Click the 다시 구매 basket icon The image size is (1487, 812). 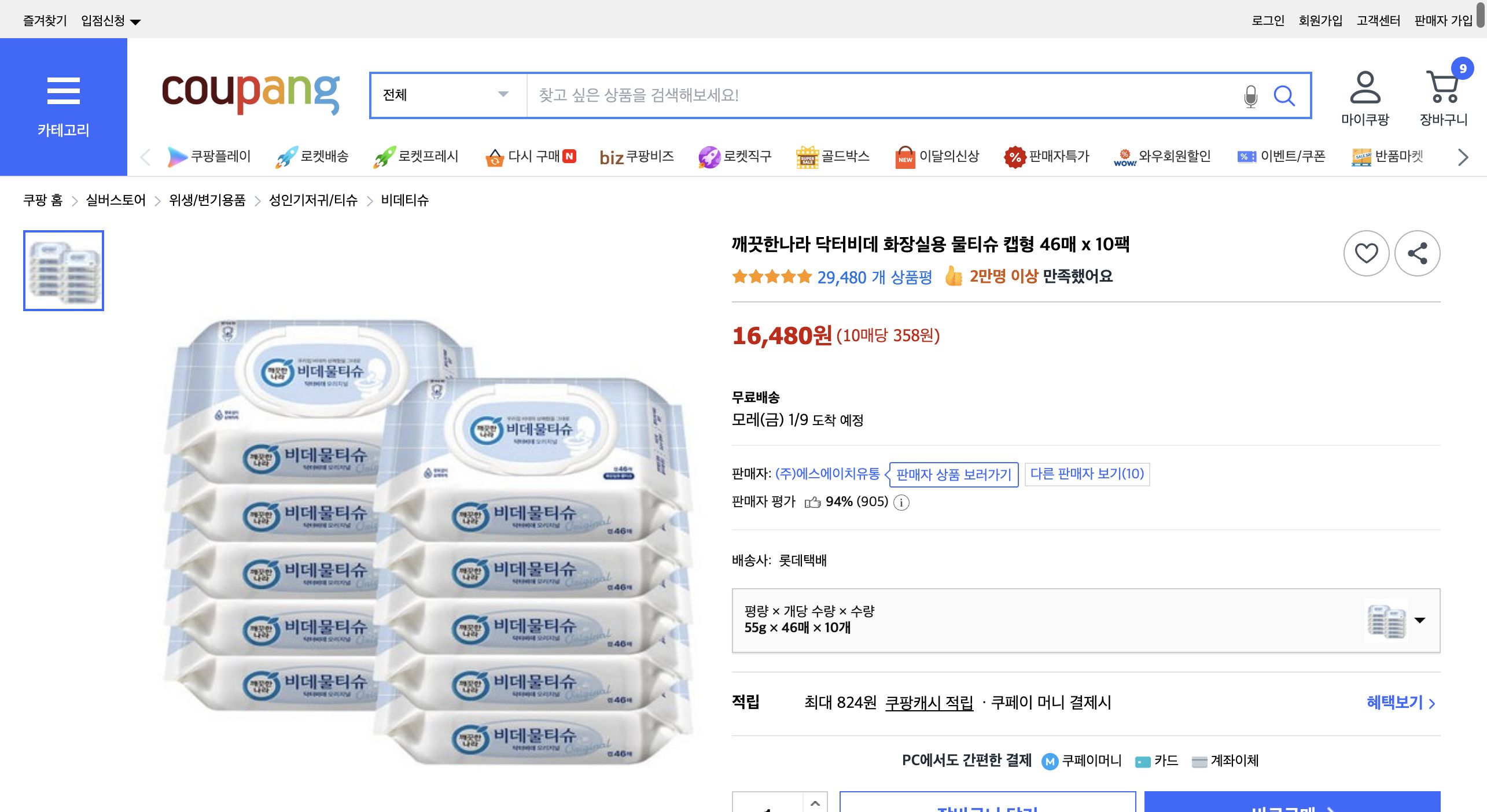495,157
